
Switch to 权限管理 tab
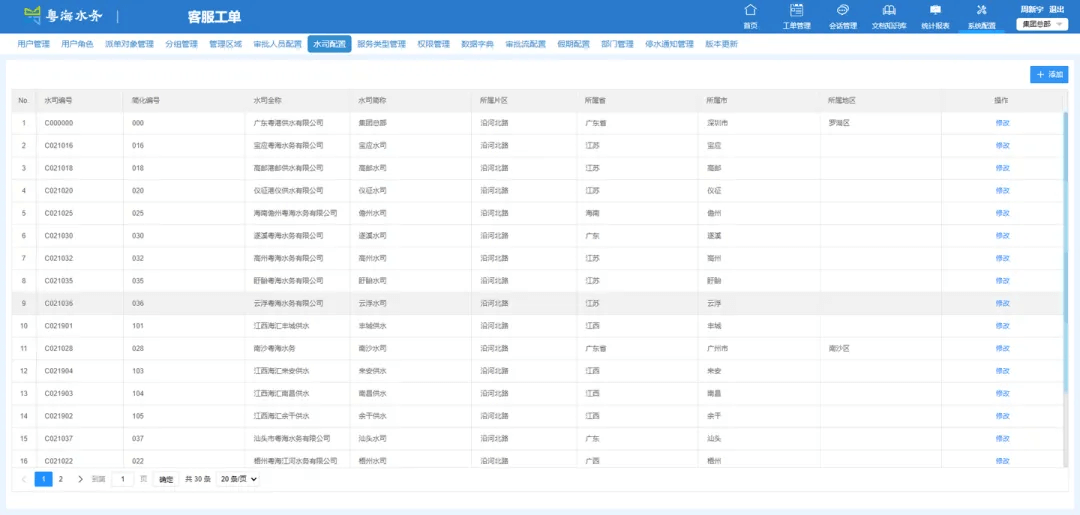click(434, 44)
